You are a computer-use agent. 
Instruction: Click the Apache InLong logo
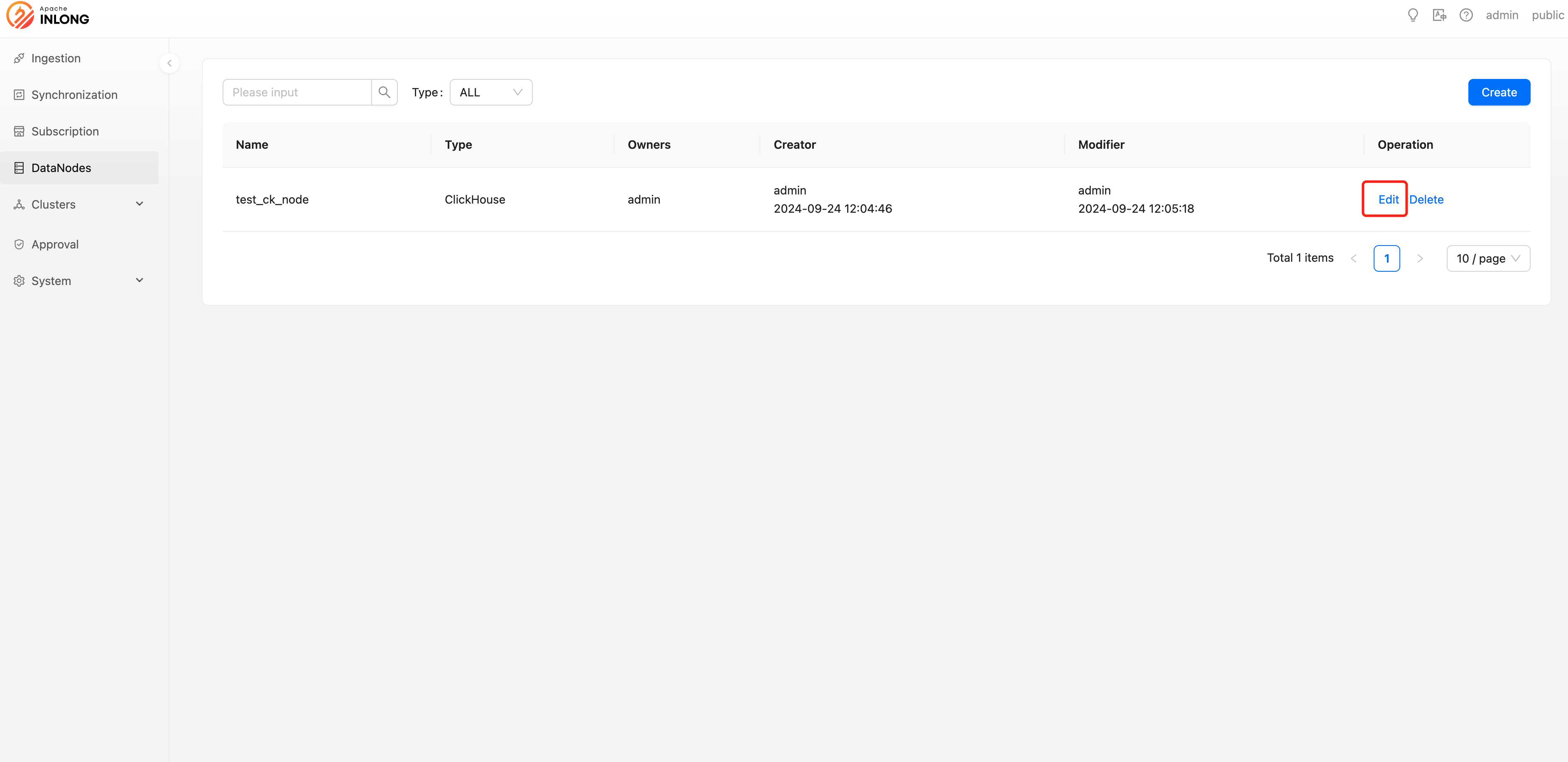pyautogui.click(x=47, y=15)
